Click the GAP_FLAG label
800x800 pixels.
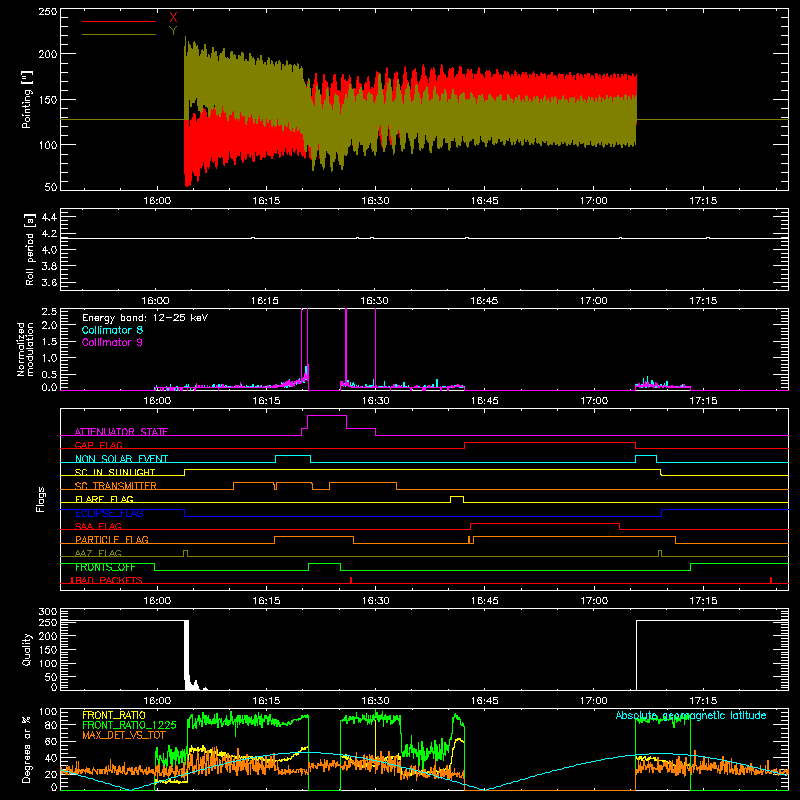98,445
